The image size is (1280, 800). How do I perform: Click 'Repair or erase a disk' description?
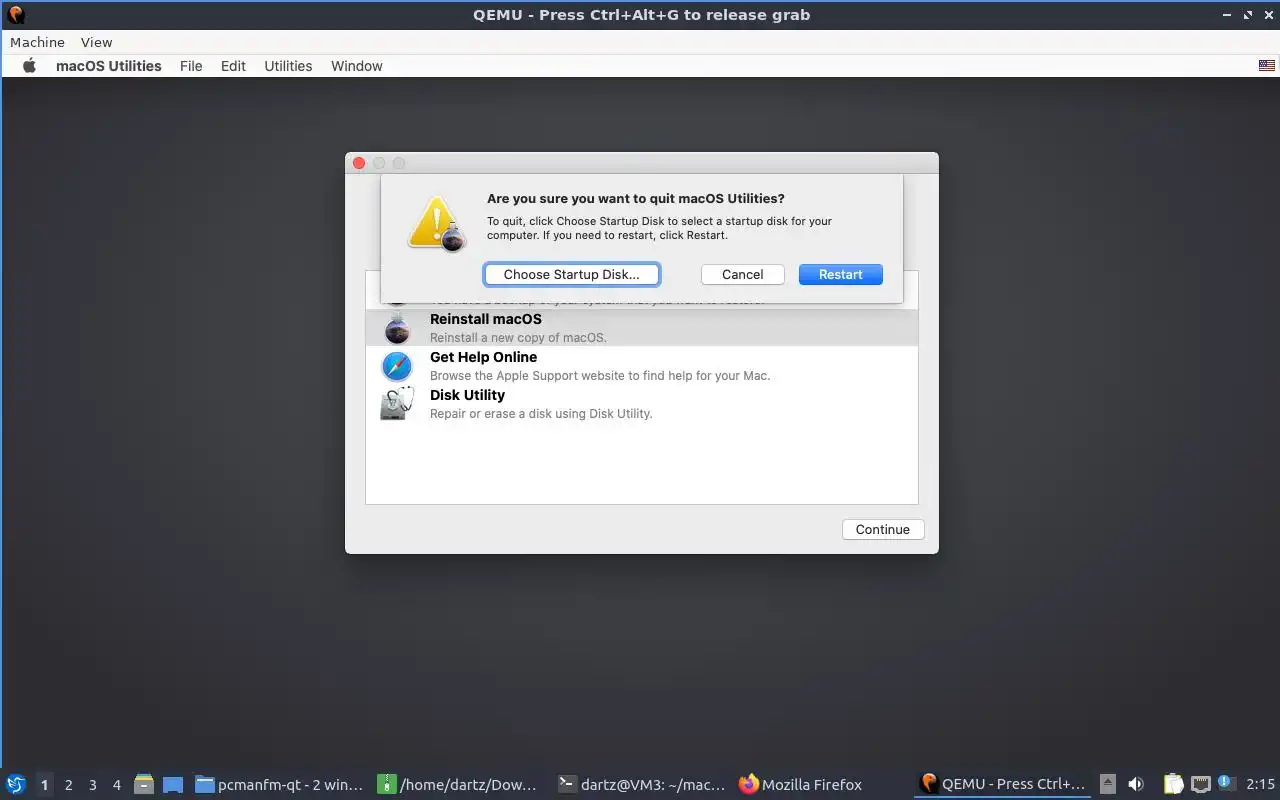(x=541, y=414)
